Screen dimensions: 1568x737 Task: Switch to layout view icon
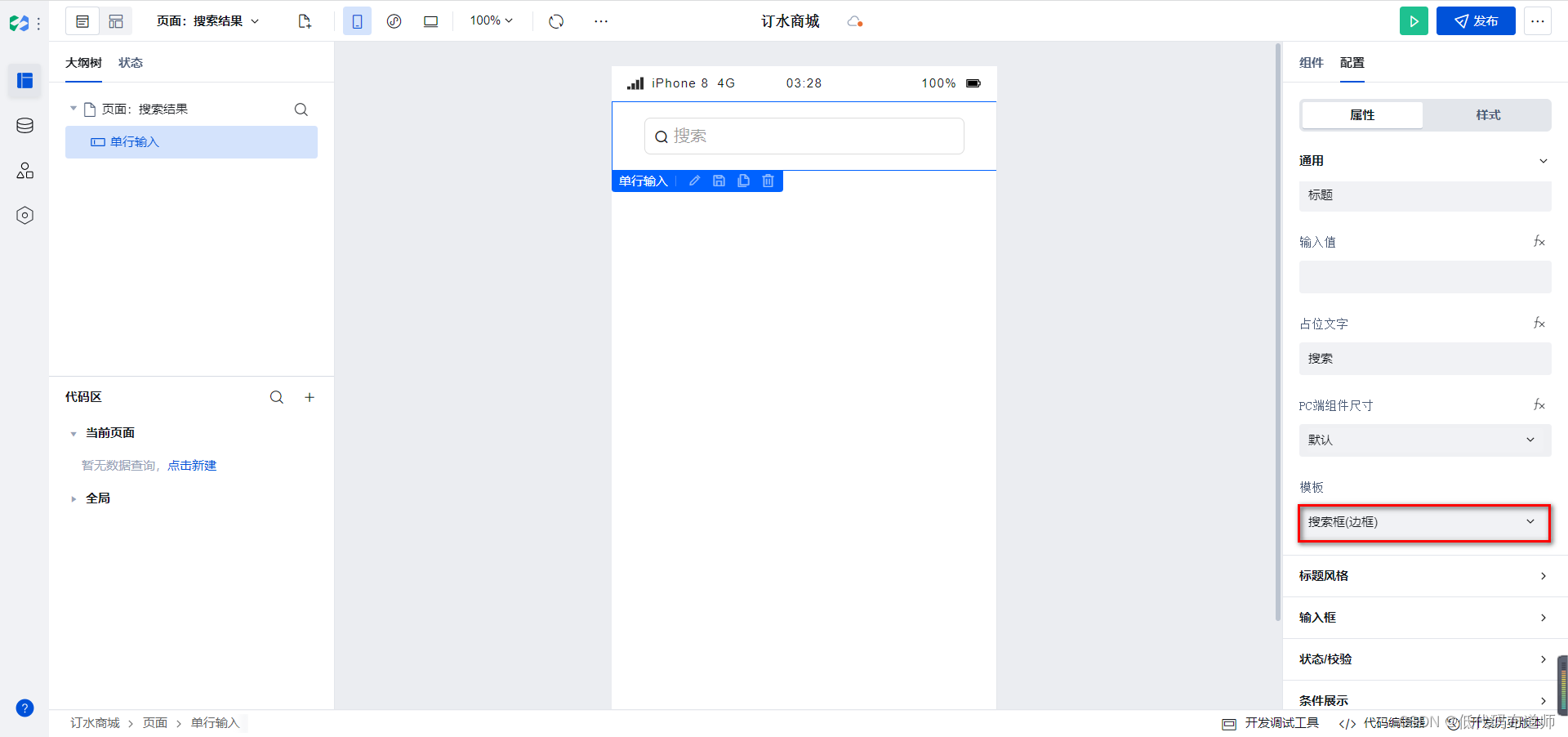116,21
